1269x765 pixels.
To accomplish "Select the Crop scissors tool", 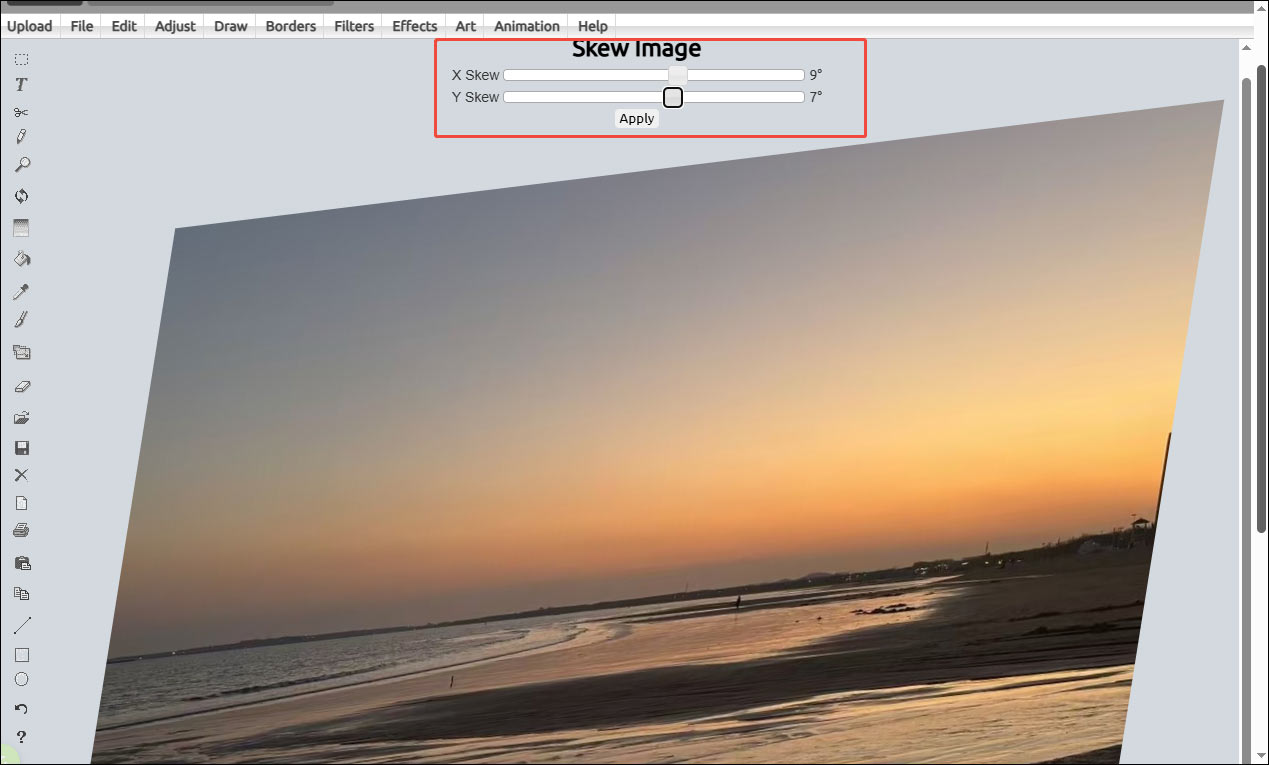I will (21, 112).
